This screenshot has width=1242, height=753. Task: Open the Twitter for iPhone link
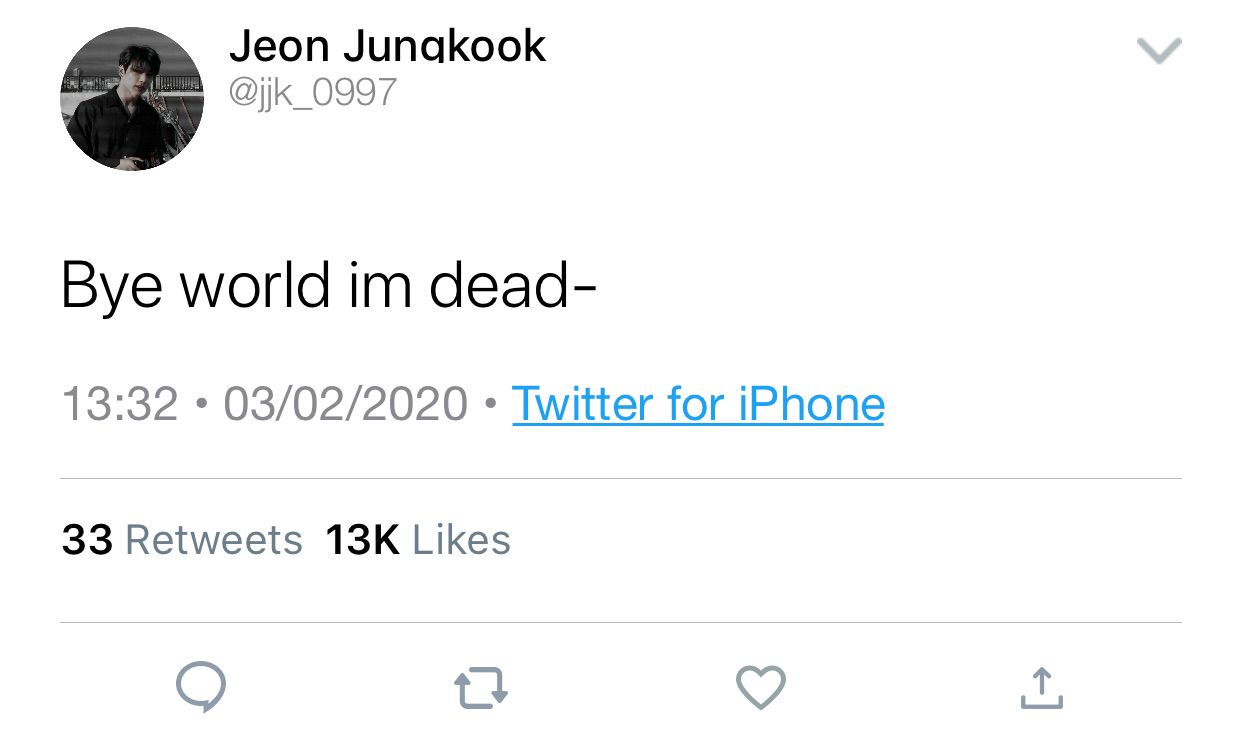coord(698,405)
